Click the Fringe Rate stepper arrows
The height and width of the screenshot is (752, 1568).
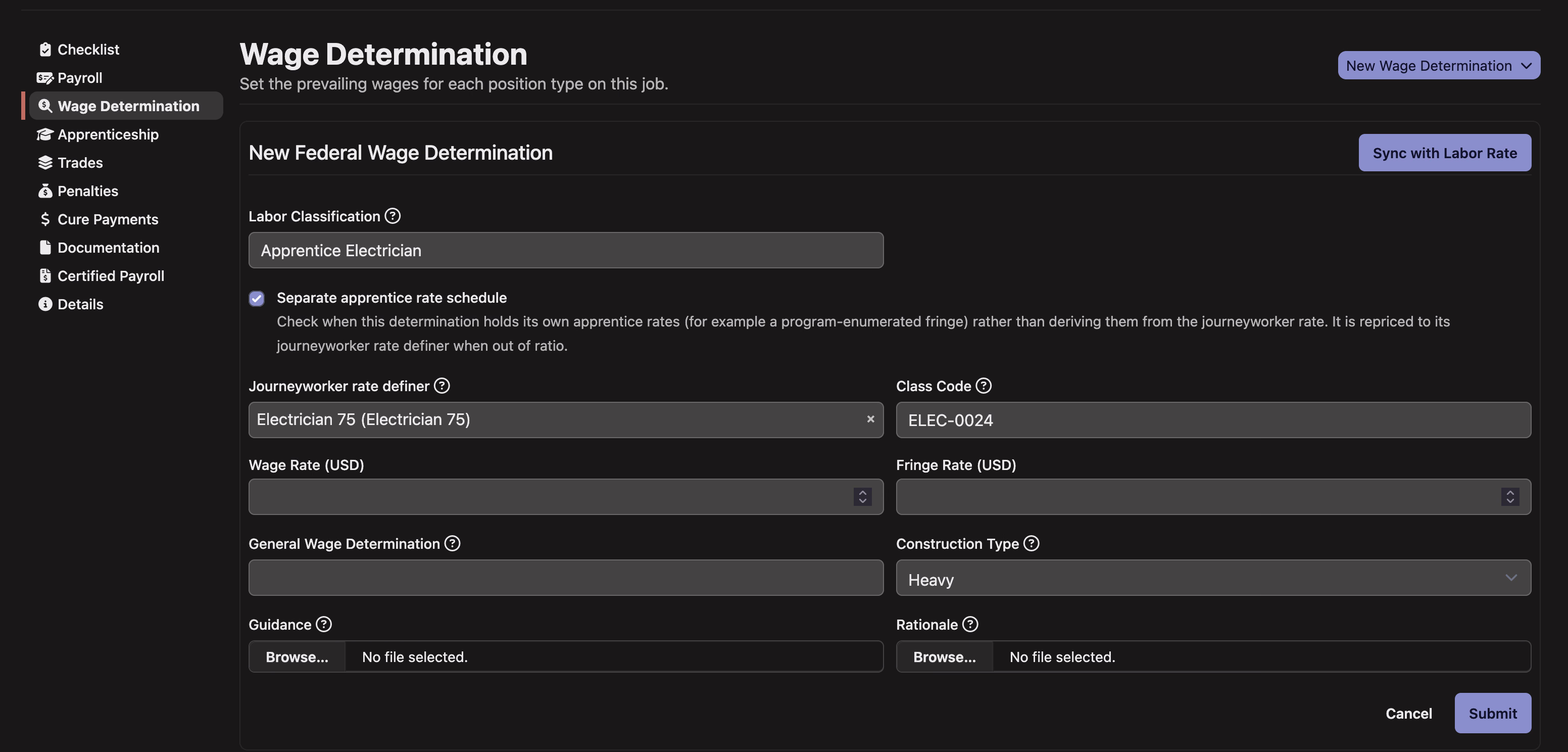pos(1510,497)
